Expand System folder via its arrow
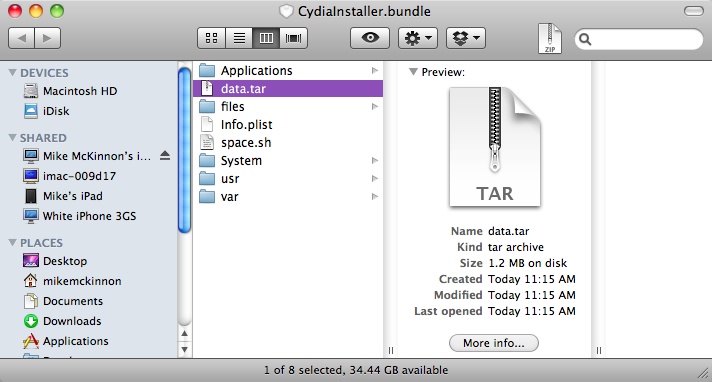Viewport: 712px width, 382px height. 375,160
